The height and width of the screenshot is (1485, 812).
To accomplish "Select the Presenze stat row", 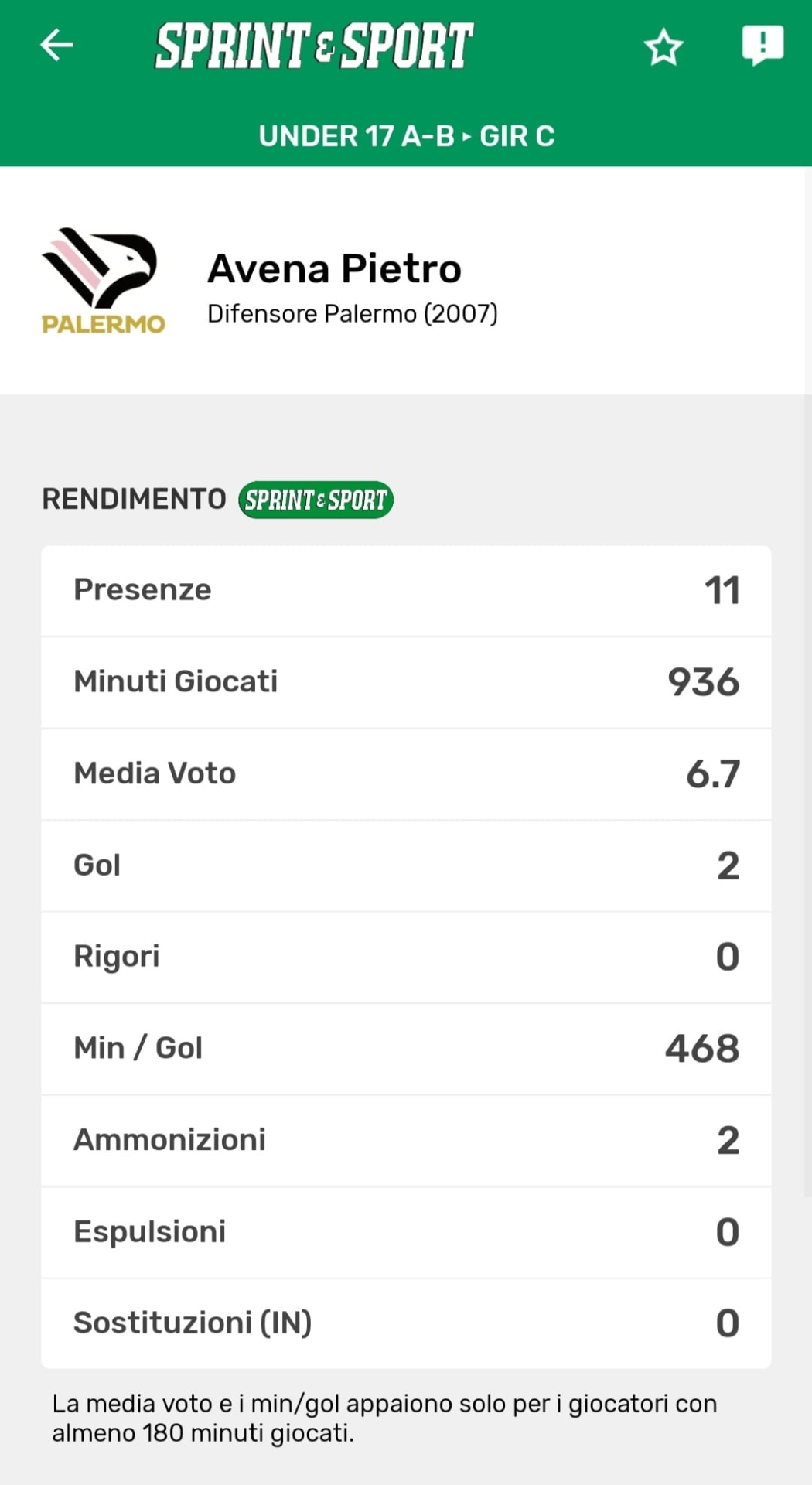I will tap(406, 591).
